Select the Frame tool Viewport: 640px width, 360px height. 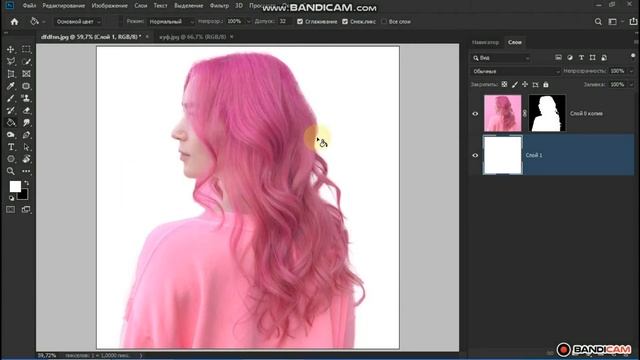tap(26, 74)
